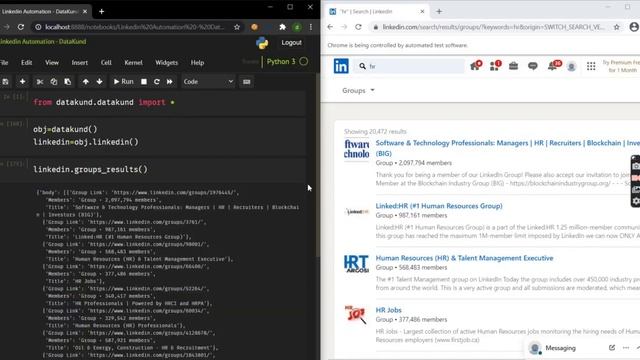
Task: Open the Insert menu in Jupyter
Action: click(80, 62)
